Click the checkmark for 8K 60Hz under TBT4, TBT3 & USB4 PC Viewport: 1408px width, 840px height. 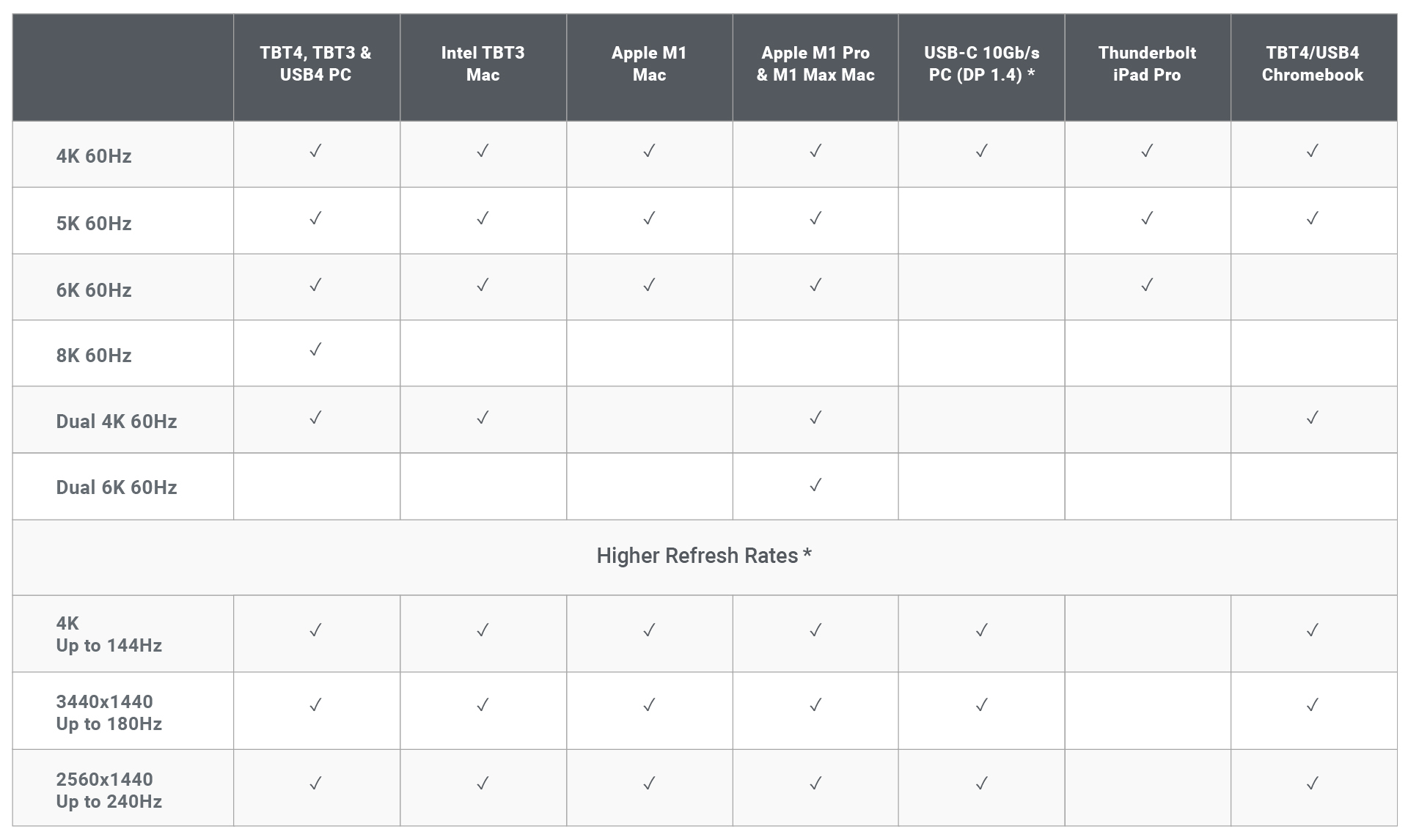pyautogui.click(x=315, y=350)
